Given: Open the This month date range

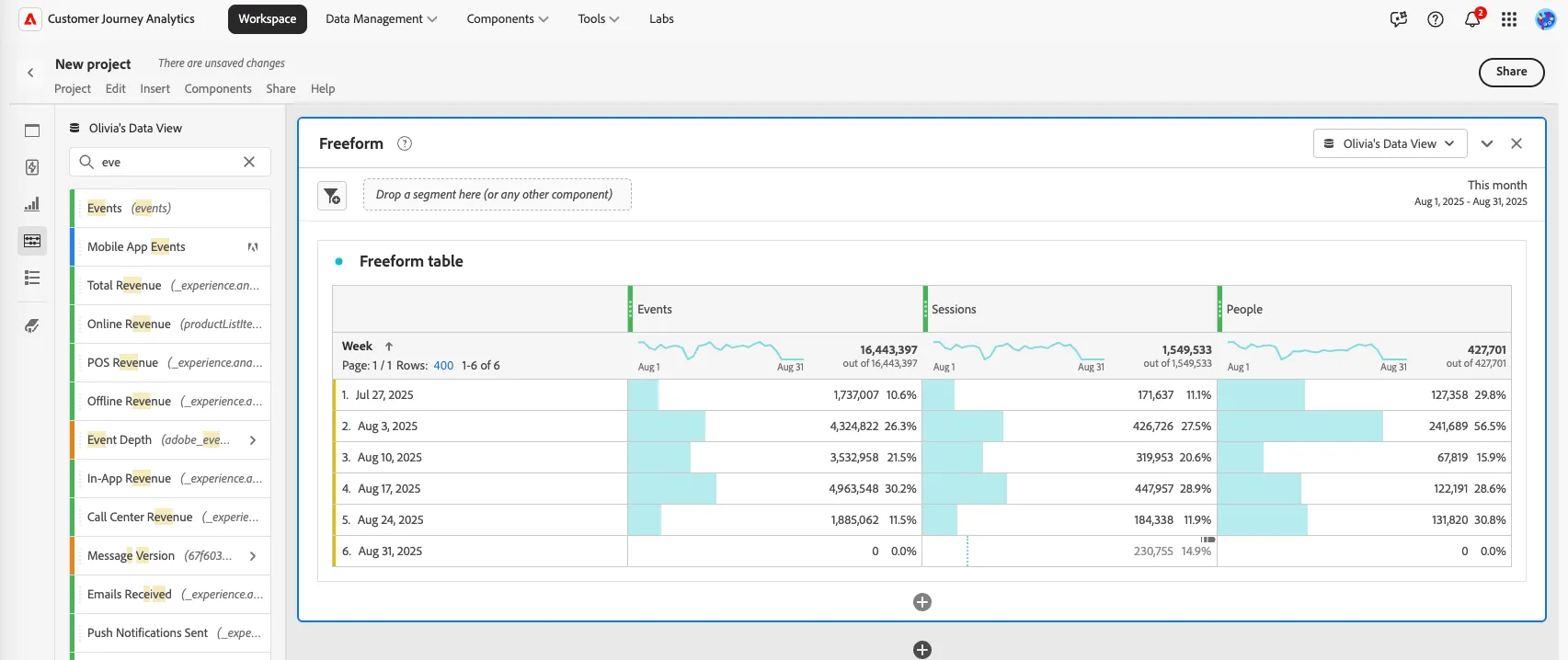Looking at the screenshot, I should (1471, 193).
